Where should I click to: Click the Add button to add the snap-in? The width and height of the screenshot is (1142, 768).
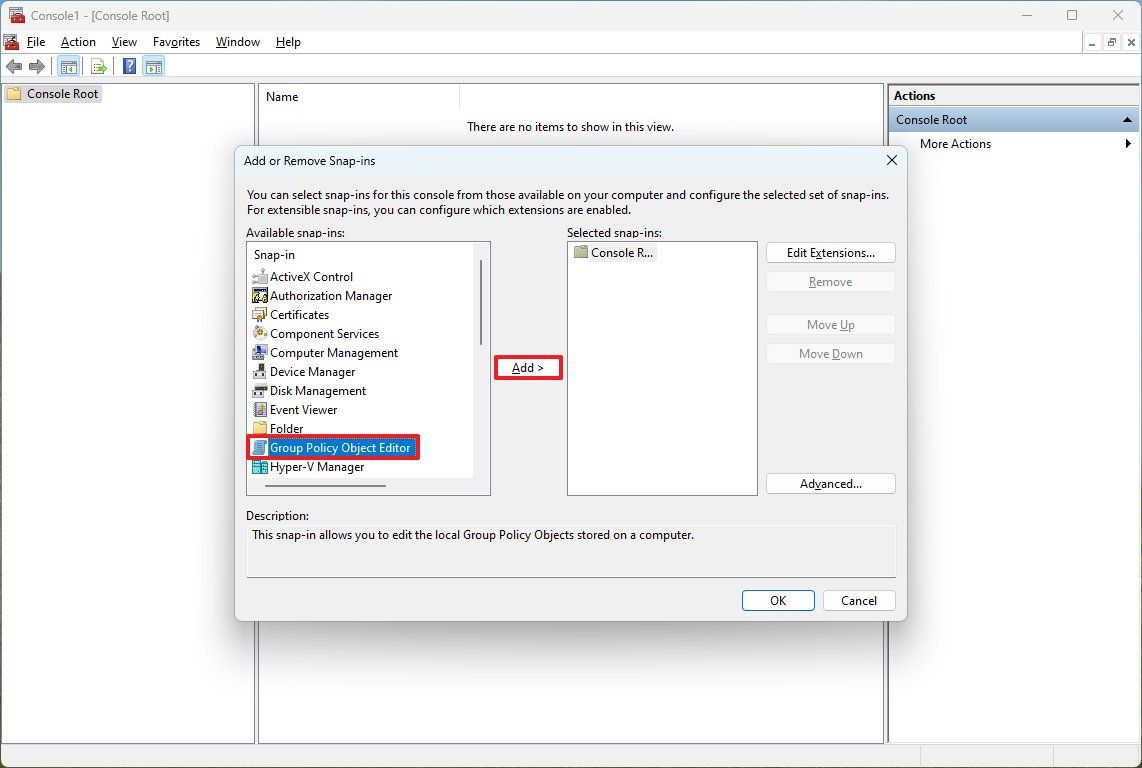click(x=528, y=367)
